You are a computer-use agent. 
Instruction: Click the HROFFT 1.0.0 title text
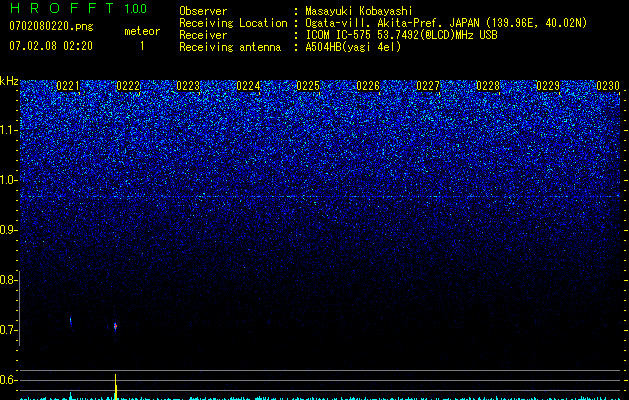coord(79,8)
